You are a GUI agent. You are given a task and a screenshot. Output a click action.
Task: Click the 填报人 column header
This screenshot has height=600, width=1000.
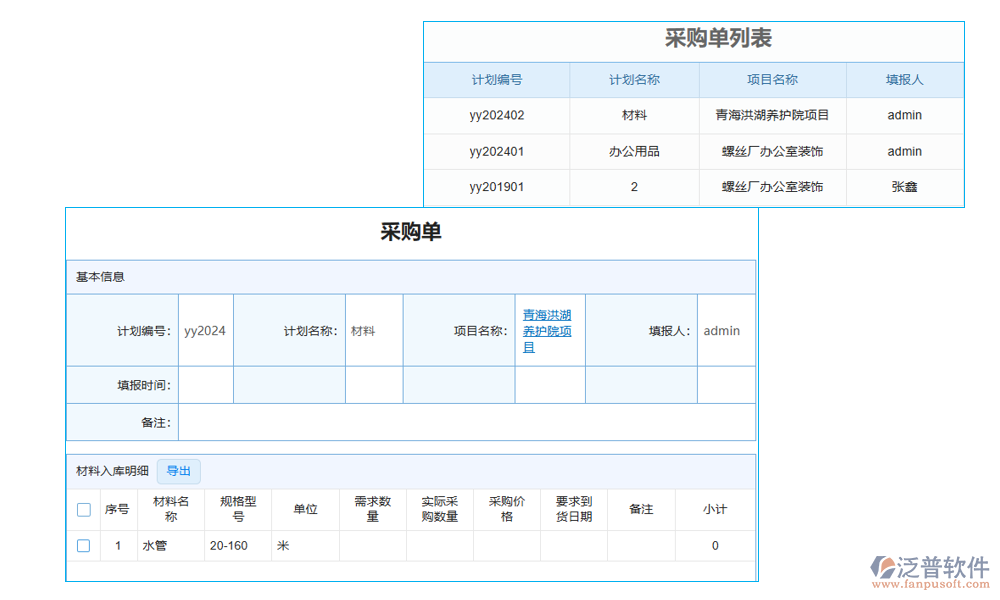point(905,80)
